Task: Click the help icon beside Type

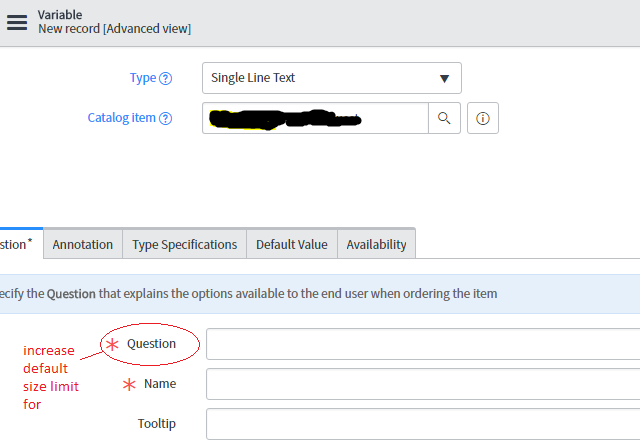Action: point(165,78)
